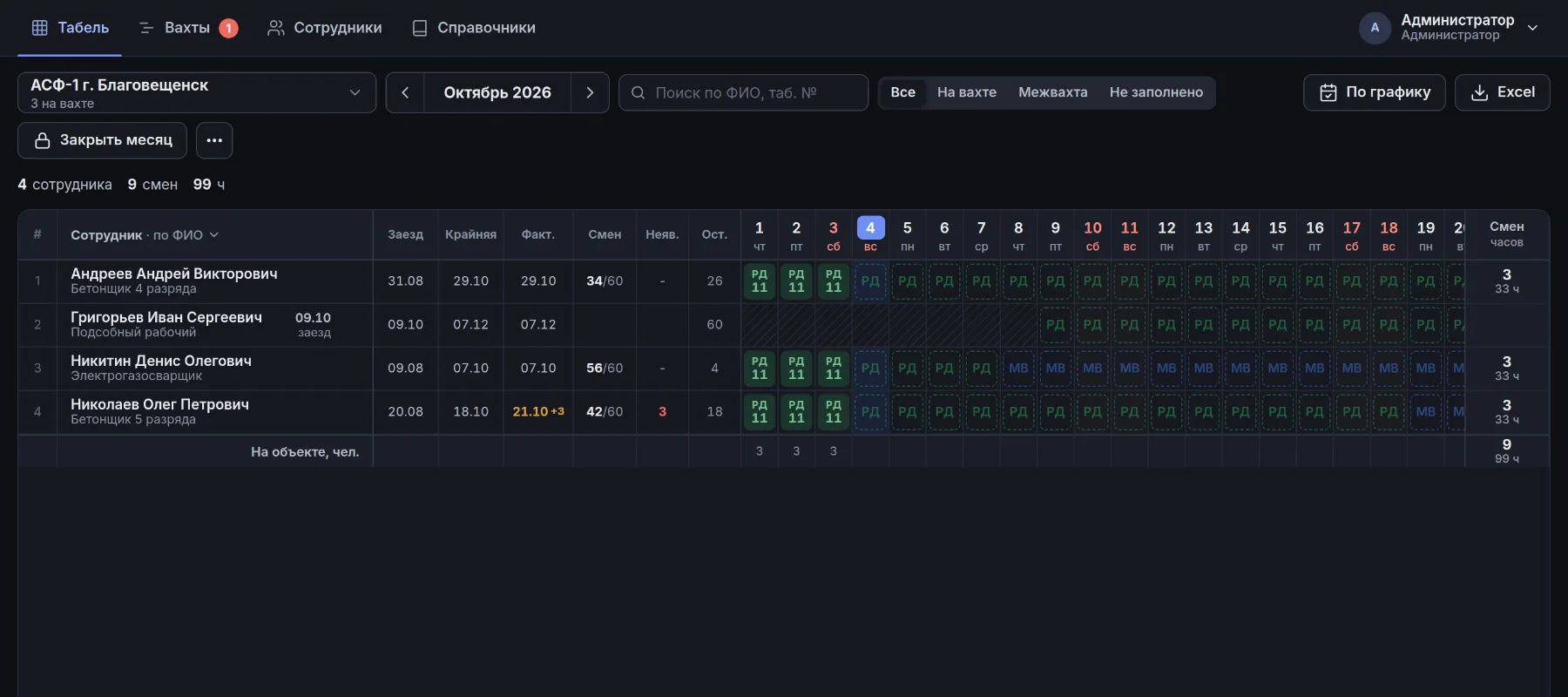Select day 4 column header
The image size is (1568, 697).
870,235
